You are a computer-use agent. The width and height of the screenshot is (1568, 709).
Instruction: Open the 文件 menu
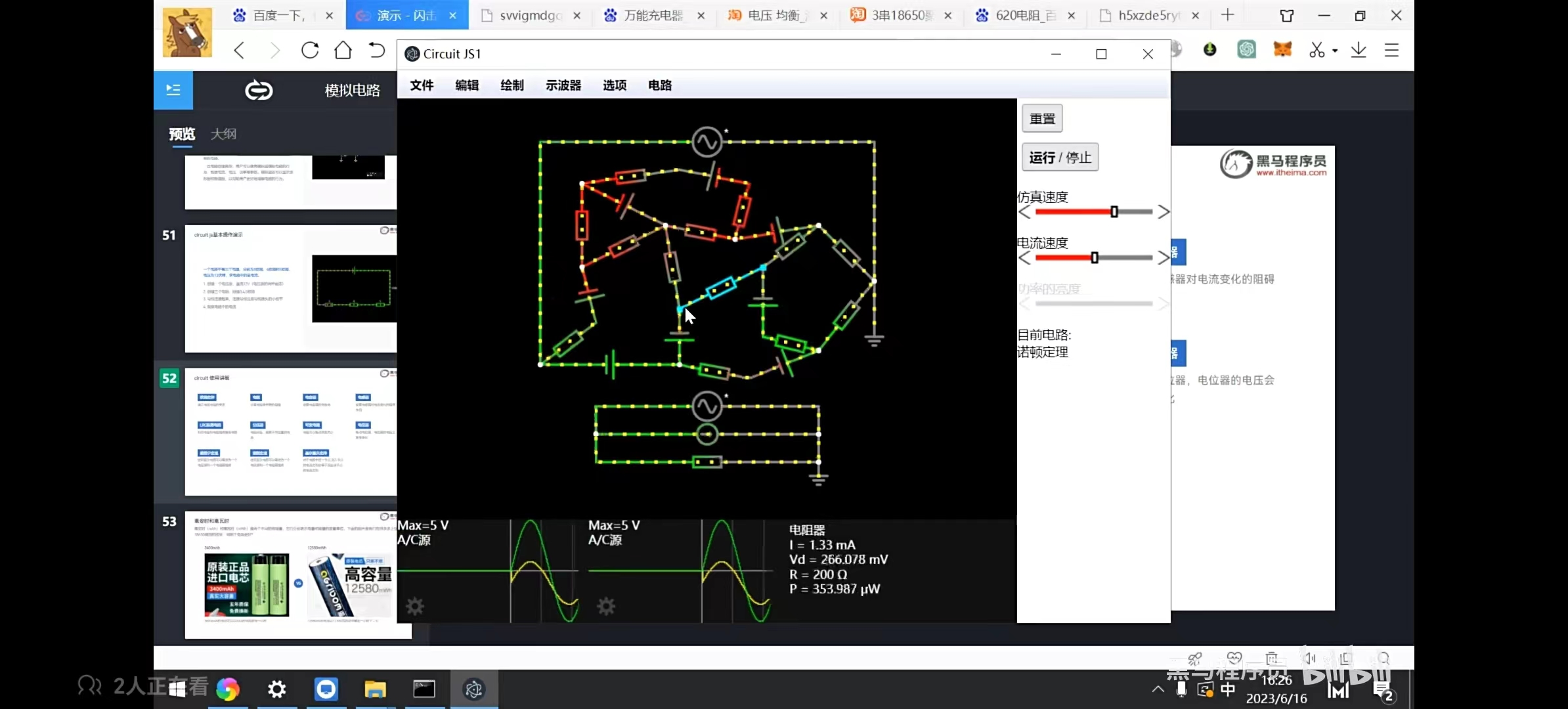tap(422, 85)
